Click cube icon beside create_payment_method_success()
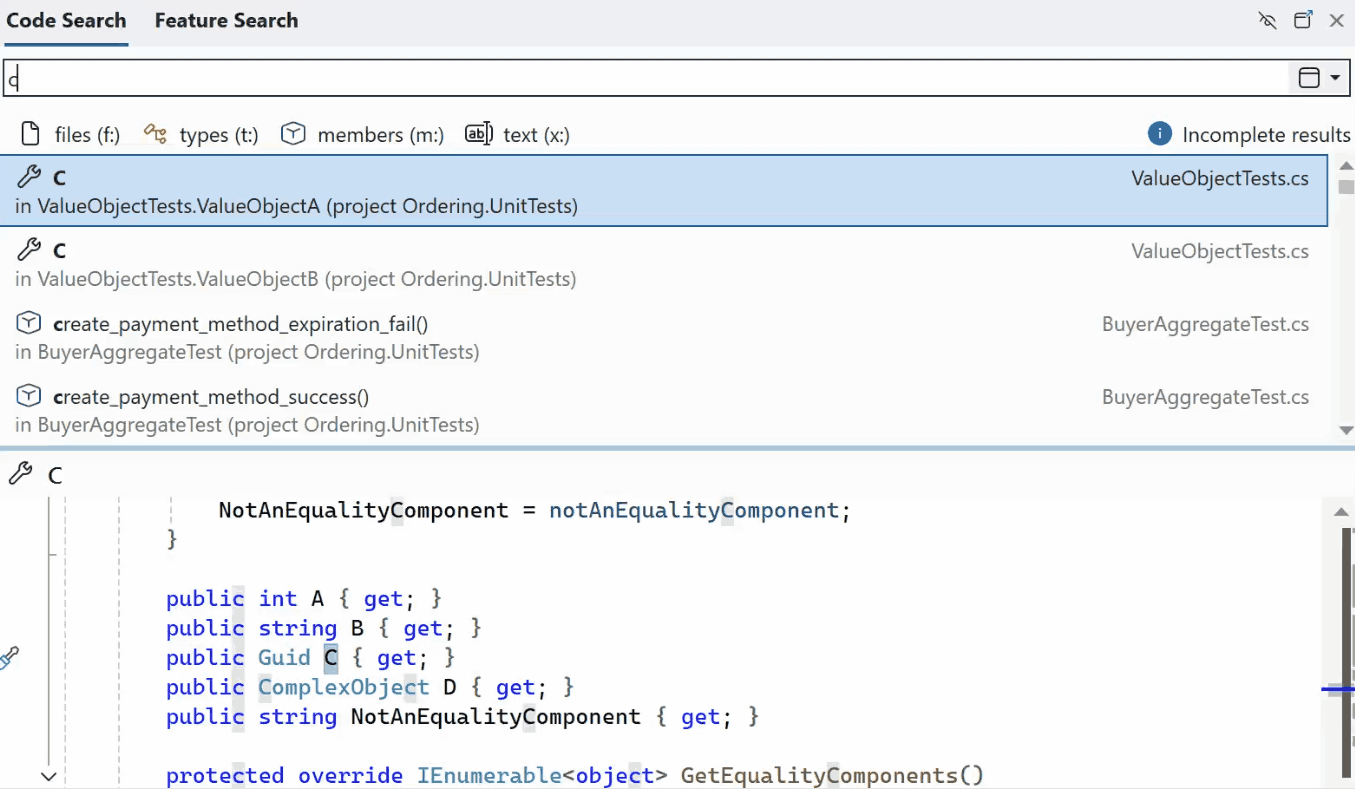Image resolution: width=1355 pixels, height=789 pixels. [29, 396]
